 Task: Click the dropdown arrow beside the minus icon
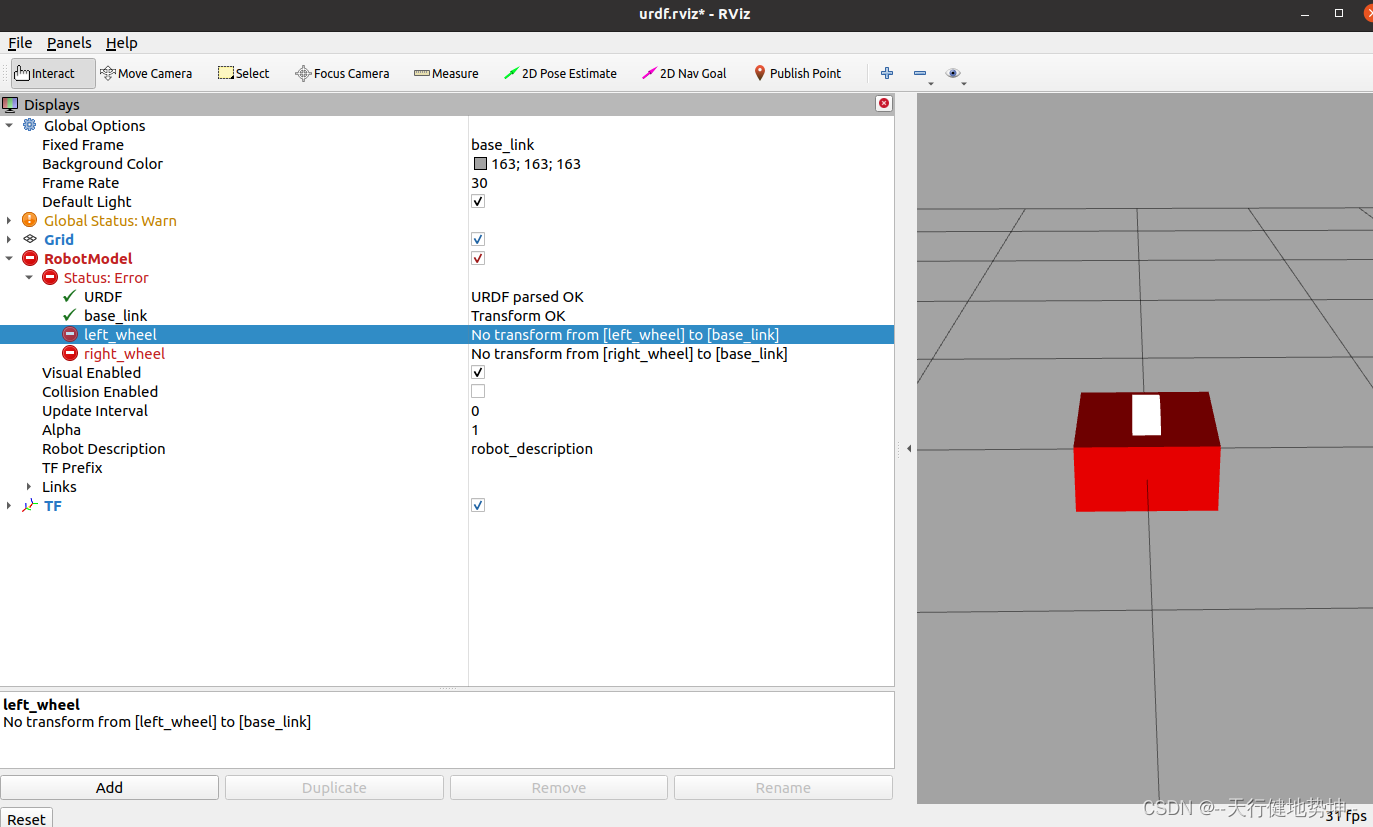pos(931,84)
